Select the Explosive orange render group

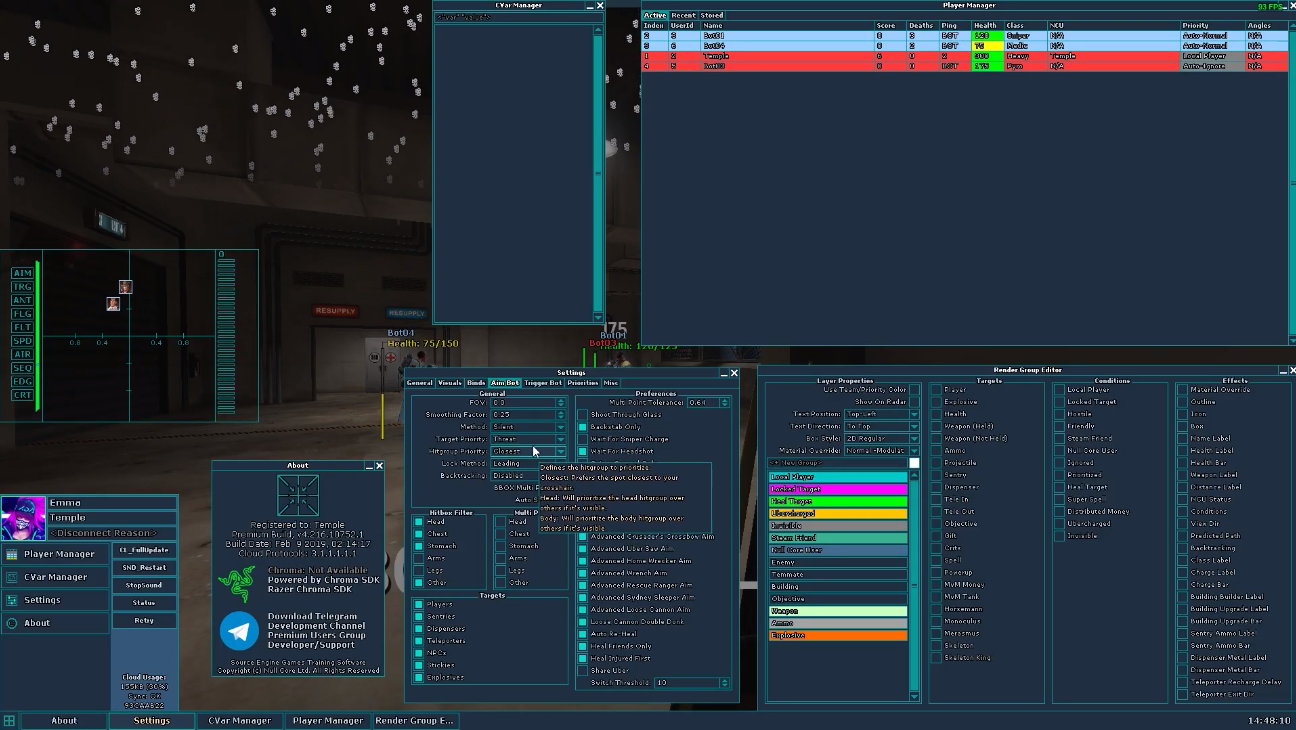click(838, 635)
